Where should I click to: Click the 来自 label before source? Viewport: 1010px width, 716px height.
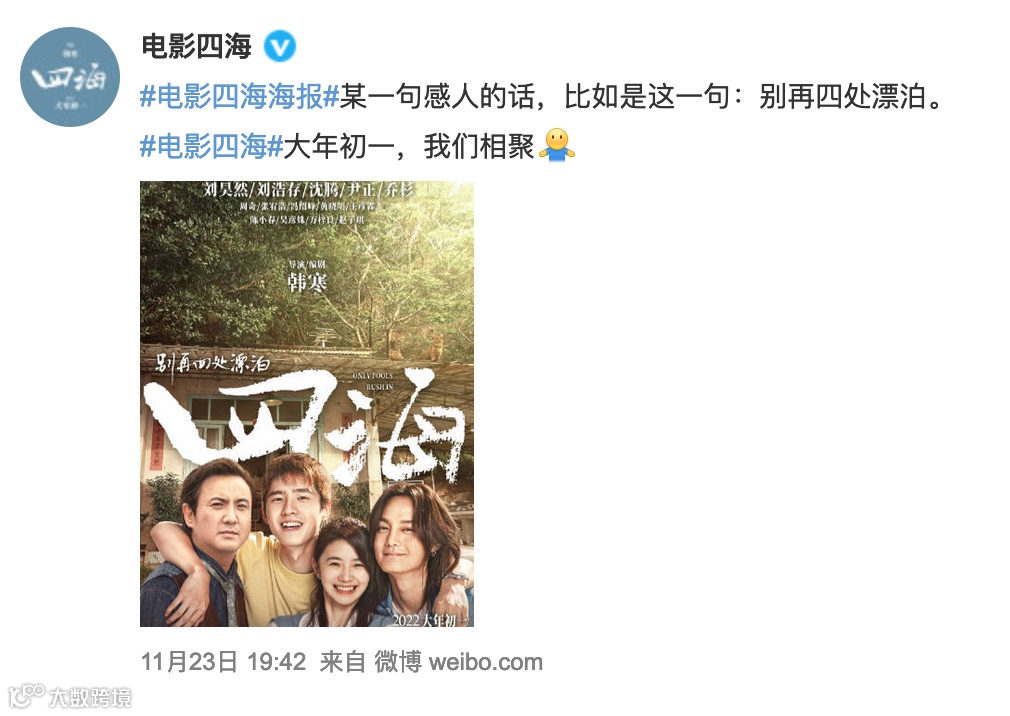[x=343, y=662]
